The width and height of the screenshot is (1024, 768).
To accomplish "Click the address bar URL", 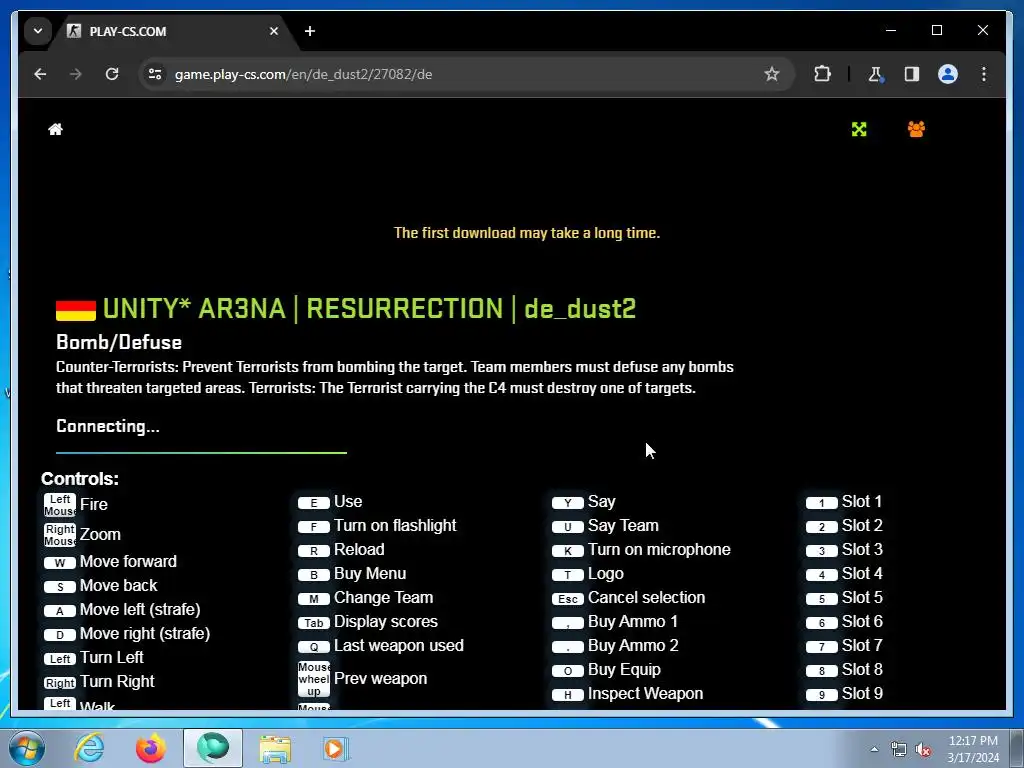I will [x=304, y=74].
